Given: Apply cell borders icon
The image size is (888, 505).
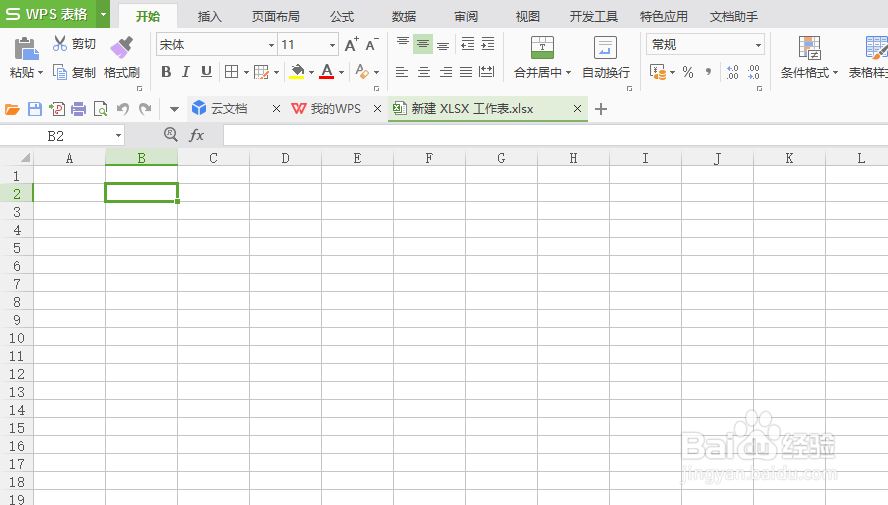Looking at the screenshot, I should tap(231, 72).
